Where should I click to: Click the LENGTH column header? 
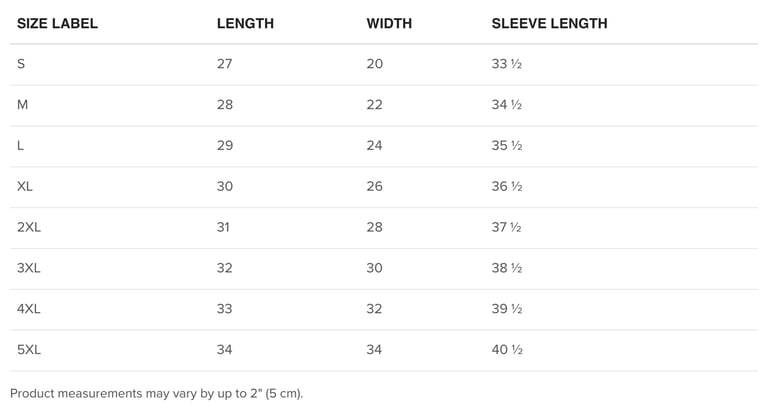245,24
